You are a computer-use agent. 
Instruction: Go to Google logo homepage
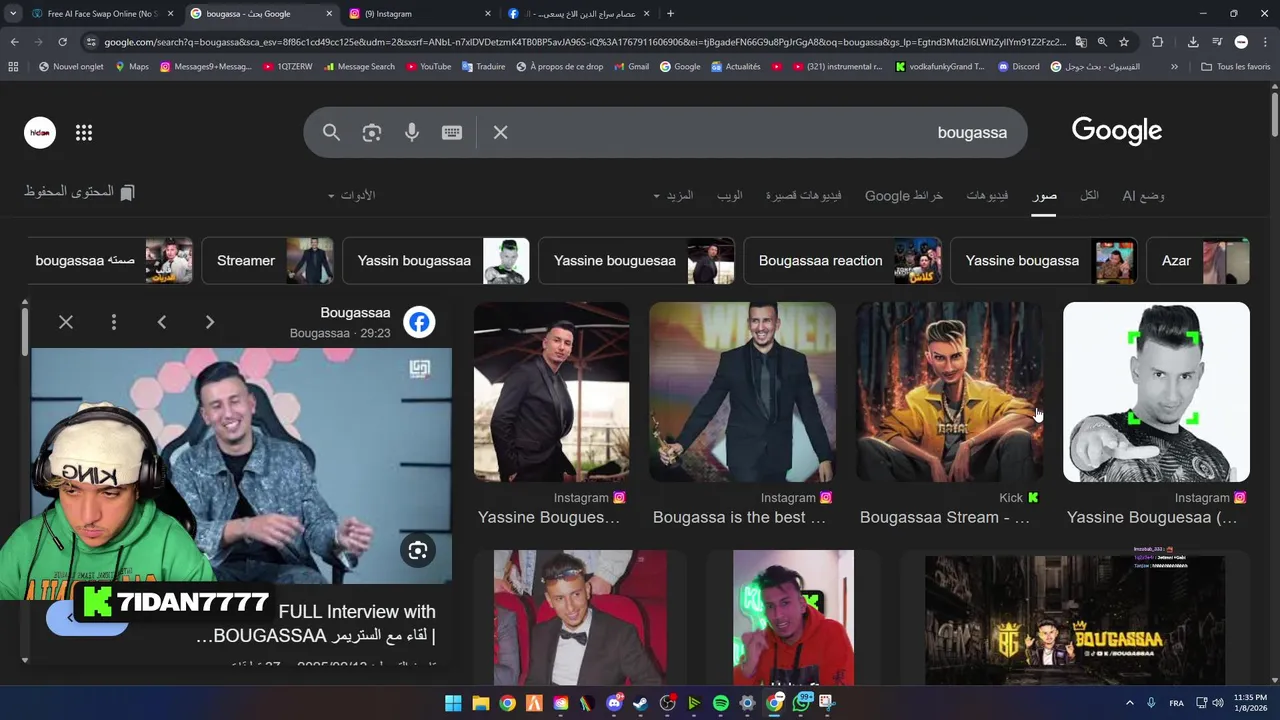click(x=1117, y=131)
